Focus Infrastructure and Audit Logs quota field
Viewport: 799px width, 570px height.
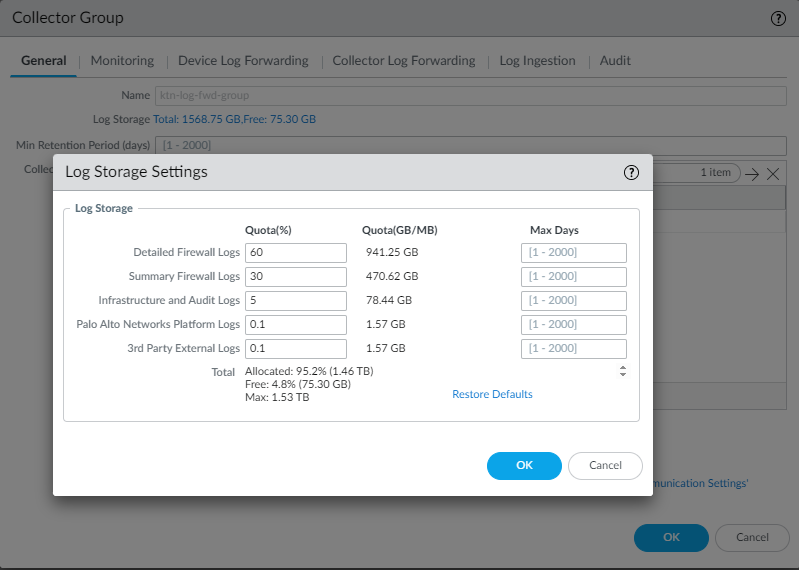pyautogui.click(x=295, y=301)
